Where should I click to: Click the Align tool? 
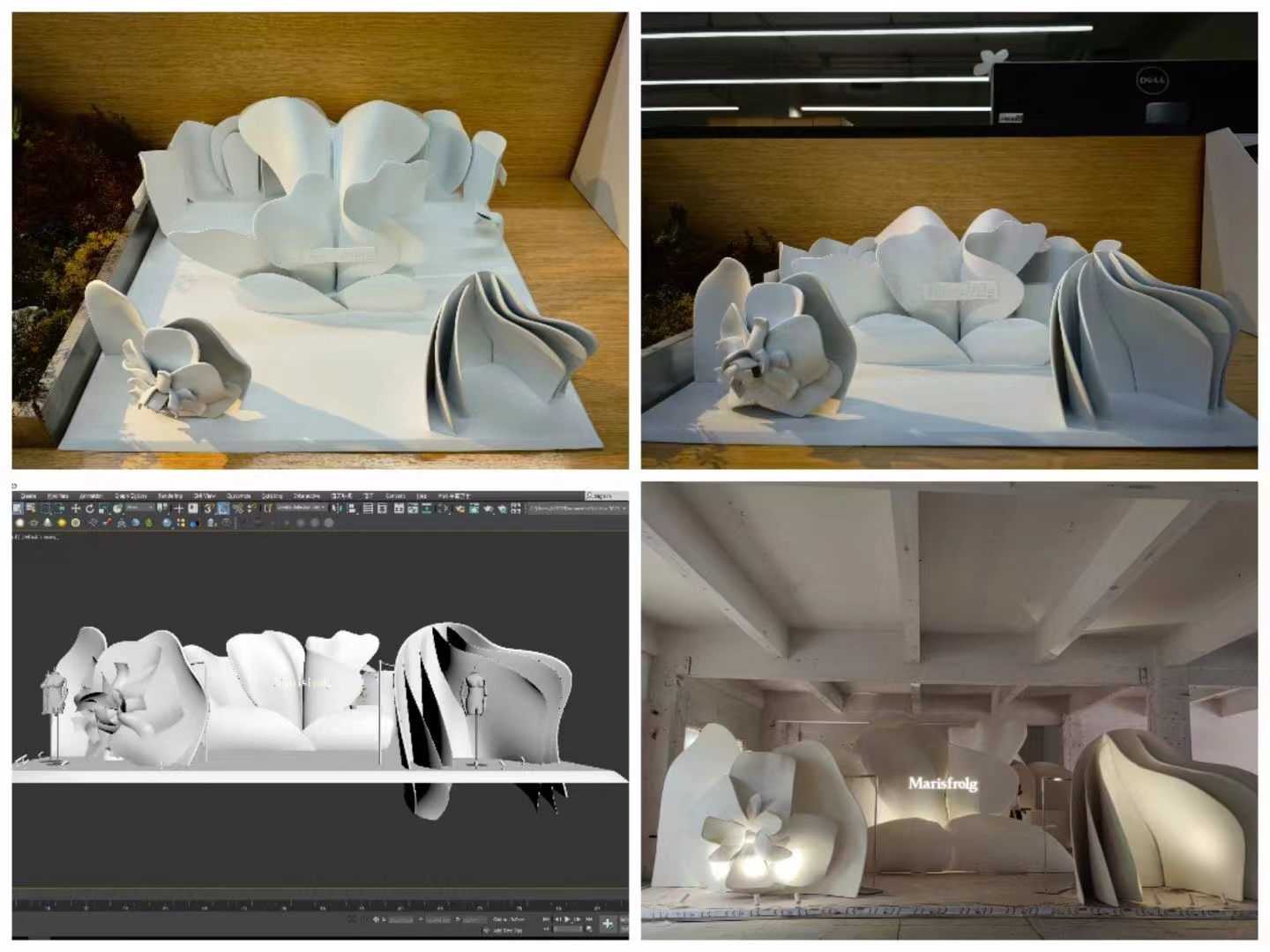coord(352,509)
